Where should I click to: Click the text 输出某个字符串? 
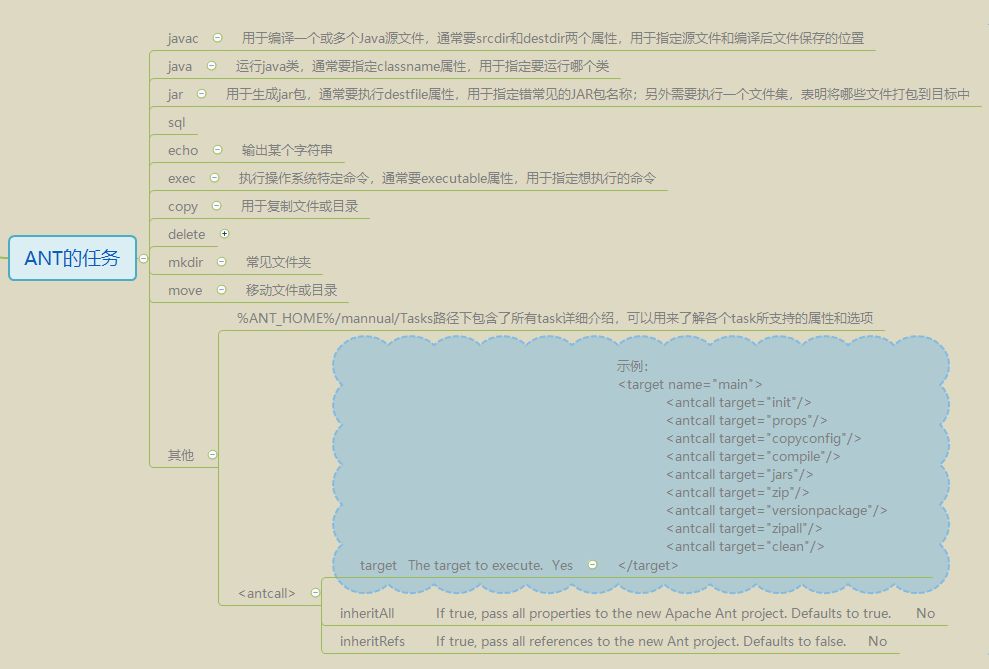click(287, 151)
